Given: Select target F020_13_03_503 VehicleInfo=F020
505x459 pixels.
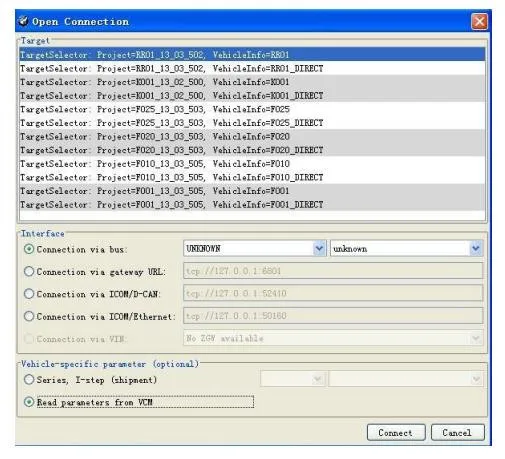Looking at the screenshot, I should click(252, 136).
